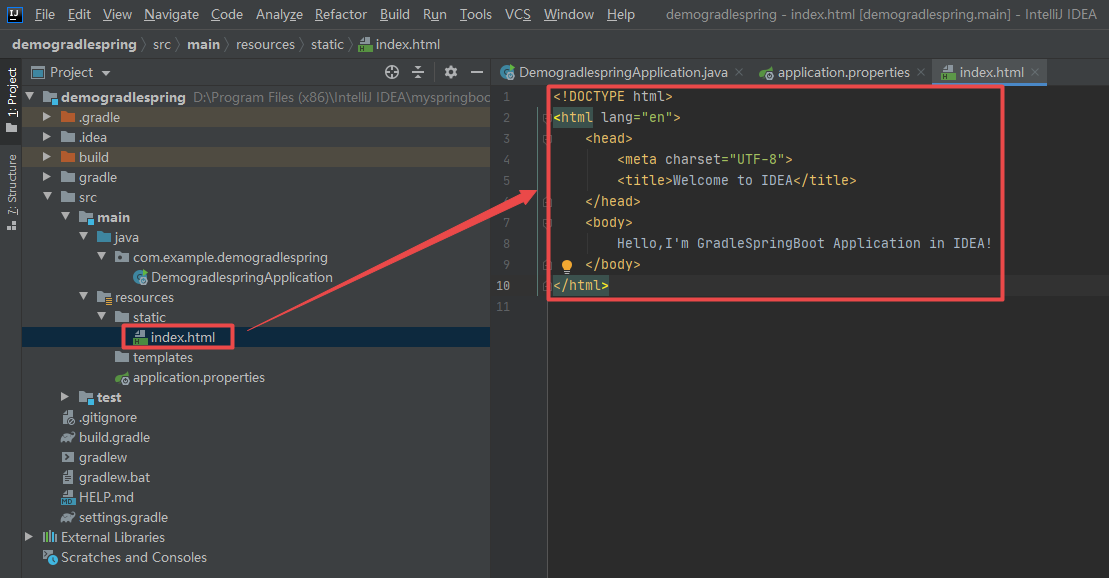This screenshot has height=578, width=1109.
Task: Open the Window menu
Action: pos(569,14)
